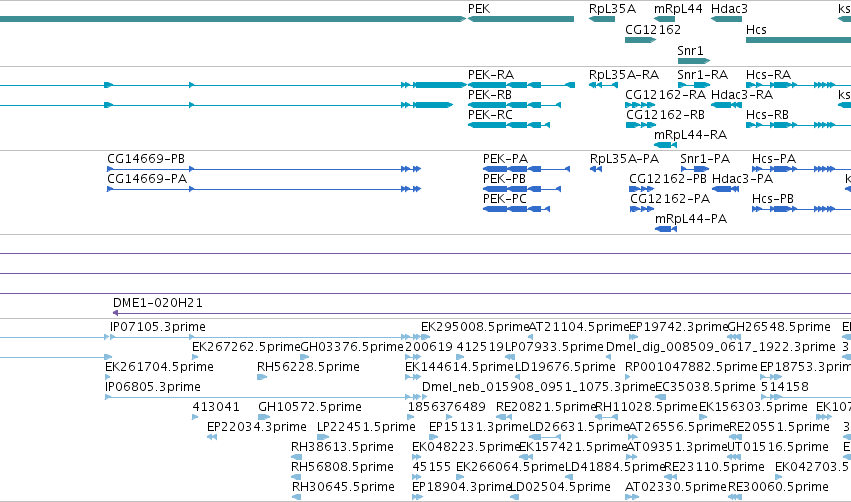
Task: Click the Snr1-RA transcript label
Action: pyautogui.click(x=702, y=74)
